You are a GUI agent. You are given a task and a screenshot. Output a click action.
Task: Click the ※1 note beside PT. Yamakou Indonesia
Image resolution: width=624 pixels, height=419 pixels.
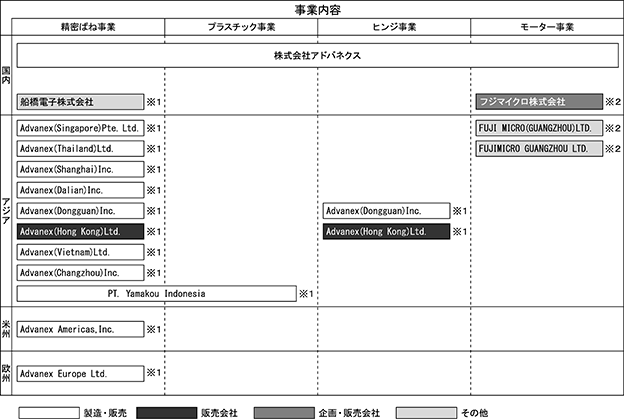pos(306,294)
